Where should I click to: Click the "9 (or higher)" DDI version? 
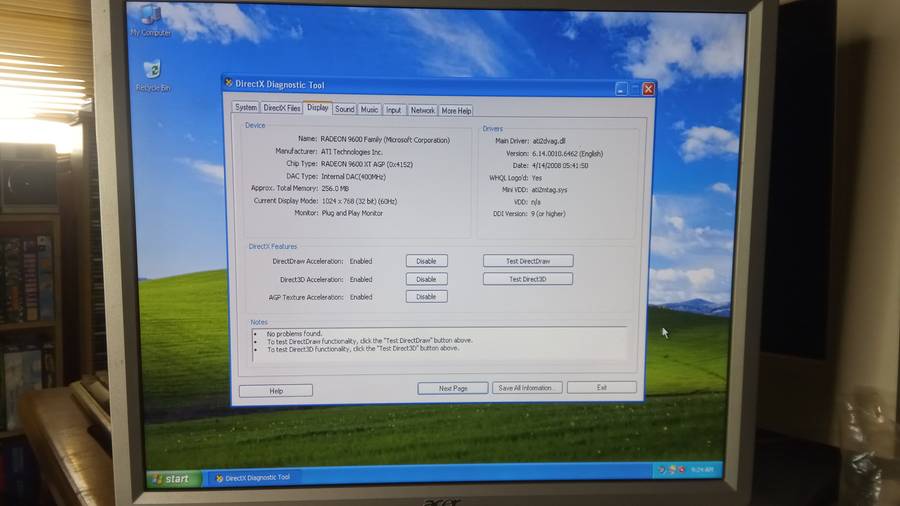click(548, 214)
